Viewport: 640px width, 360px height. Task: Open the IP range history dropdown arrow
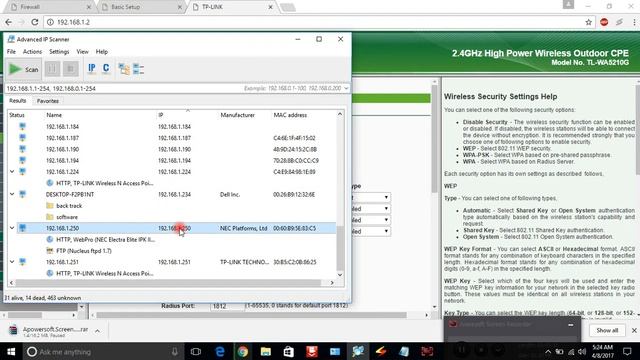point(346,88)
